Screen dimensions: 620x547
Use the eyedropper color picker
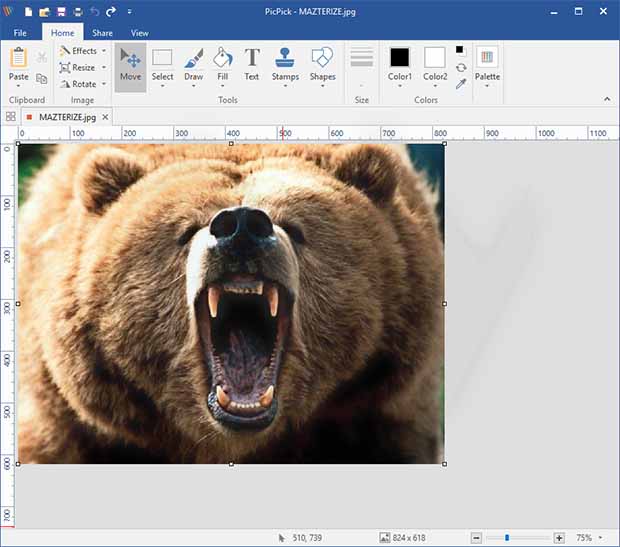pos(460,84)
